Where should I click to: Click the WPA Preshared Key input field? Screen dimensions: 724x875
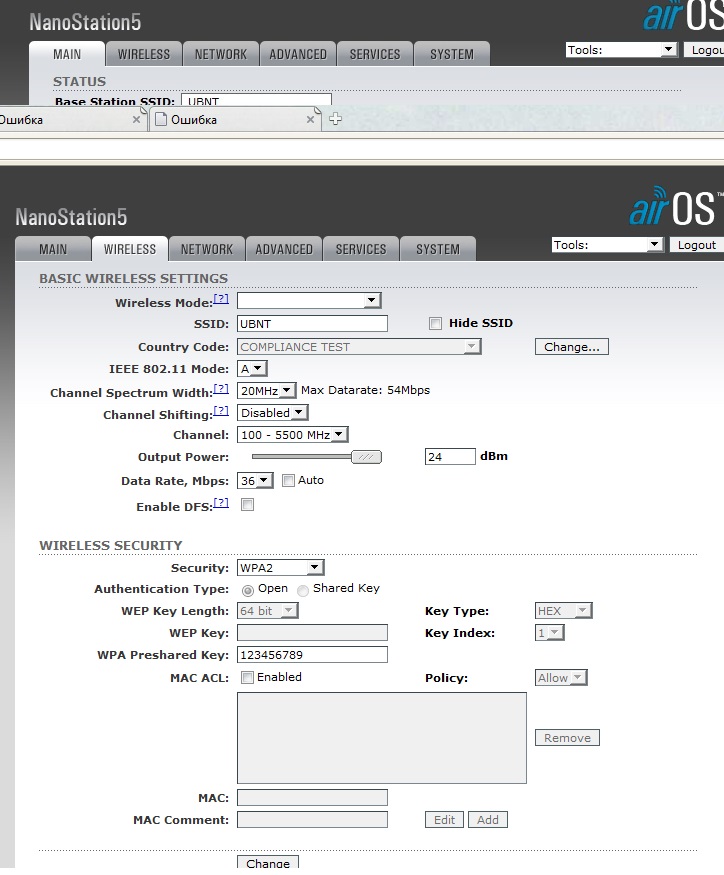312,655
